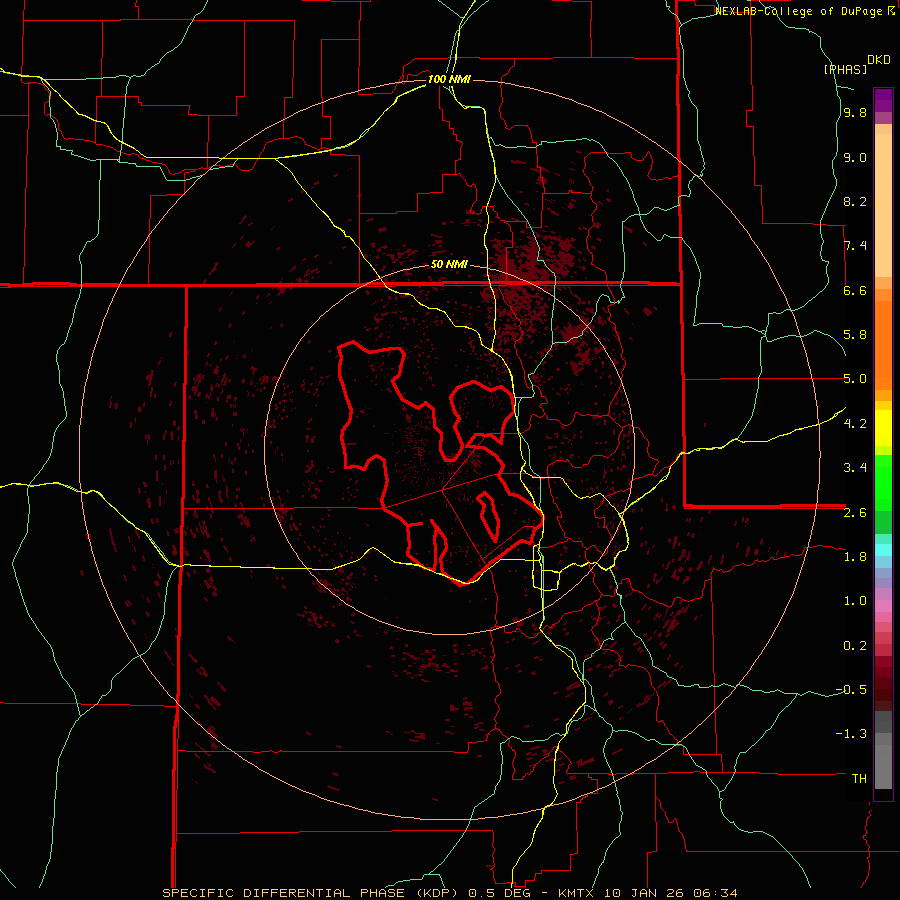Click the [PHAS] units label
This screenshot has width=900, height=900.
tap(845, 69)
